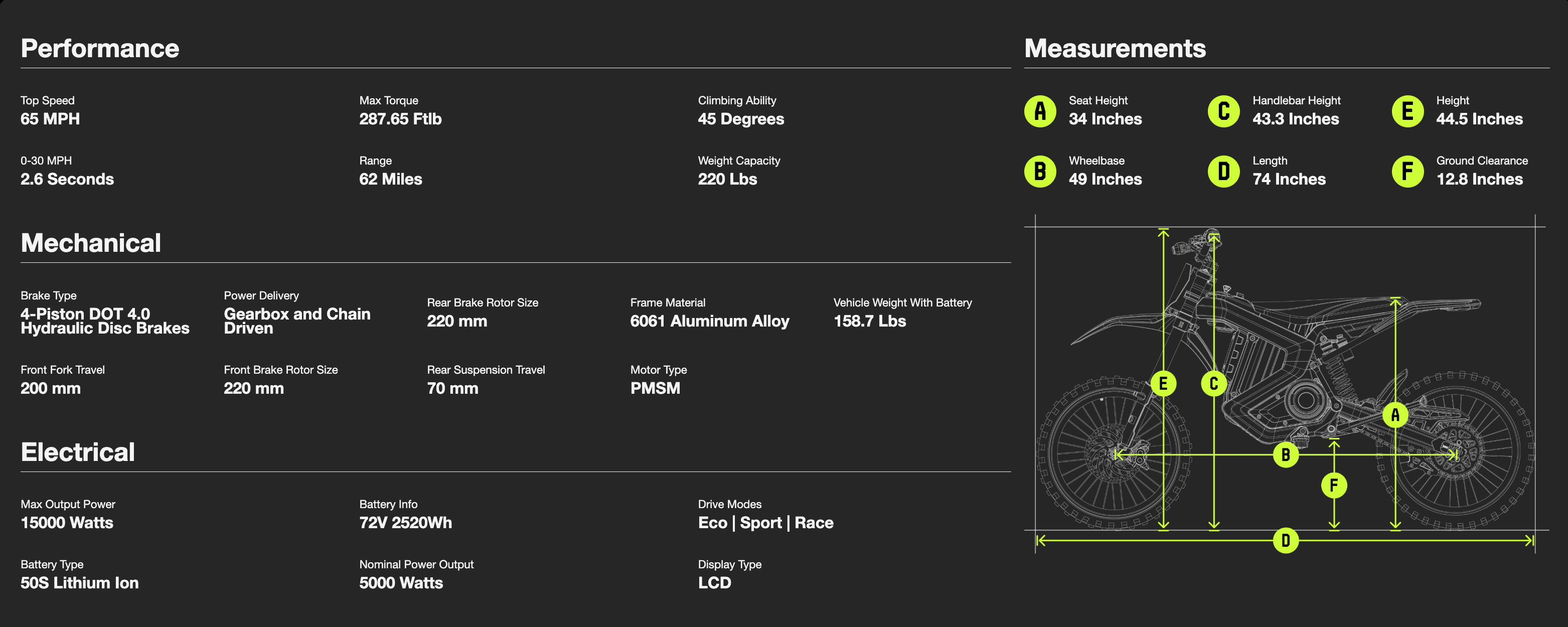Click the Measurements section heading
The height and width of the screenshot is (627, 1568).
[x=1115, y=48]
